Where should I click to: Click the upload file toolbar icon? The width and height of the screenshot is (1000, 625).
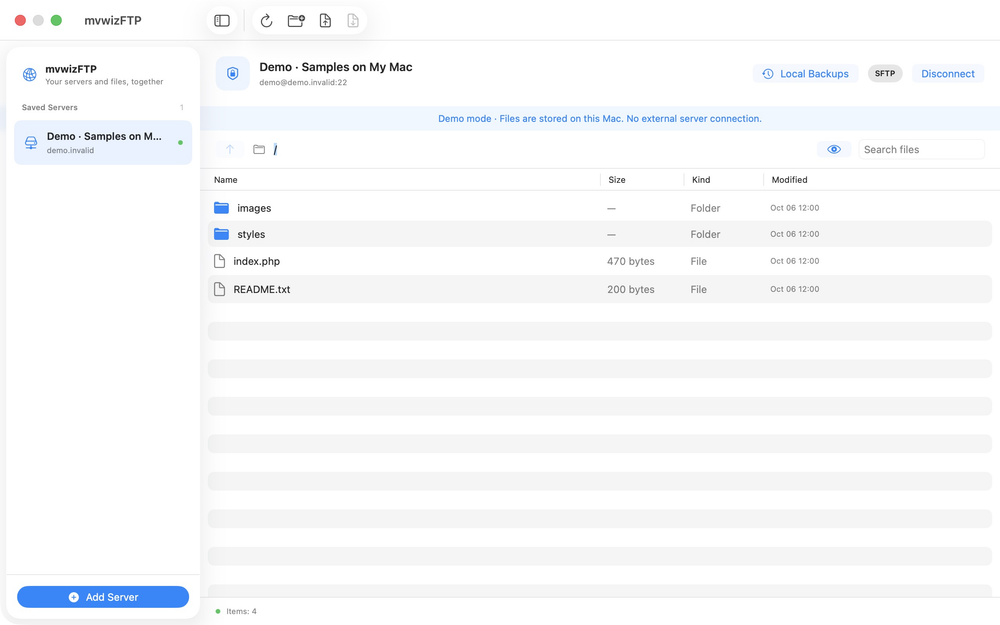[x=325, y=20]
